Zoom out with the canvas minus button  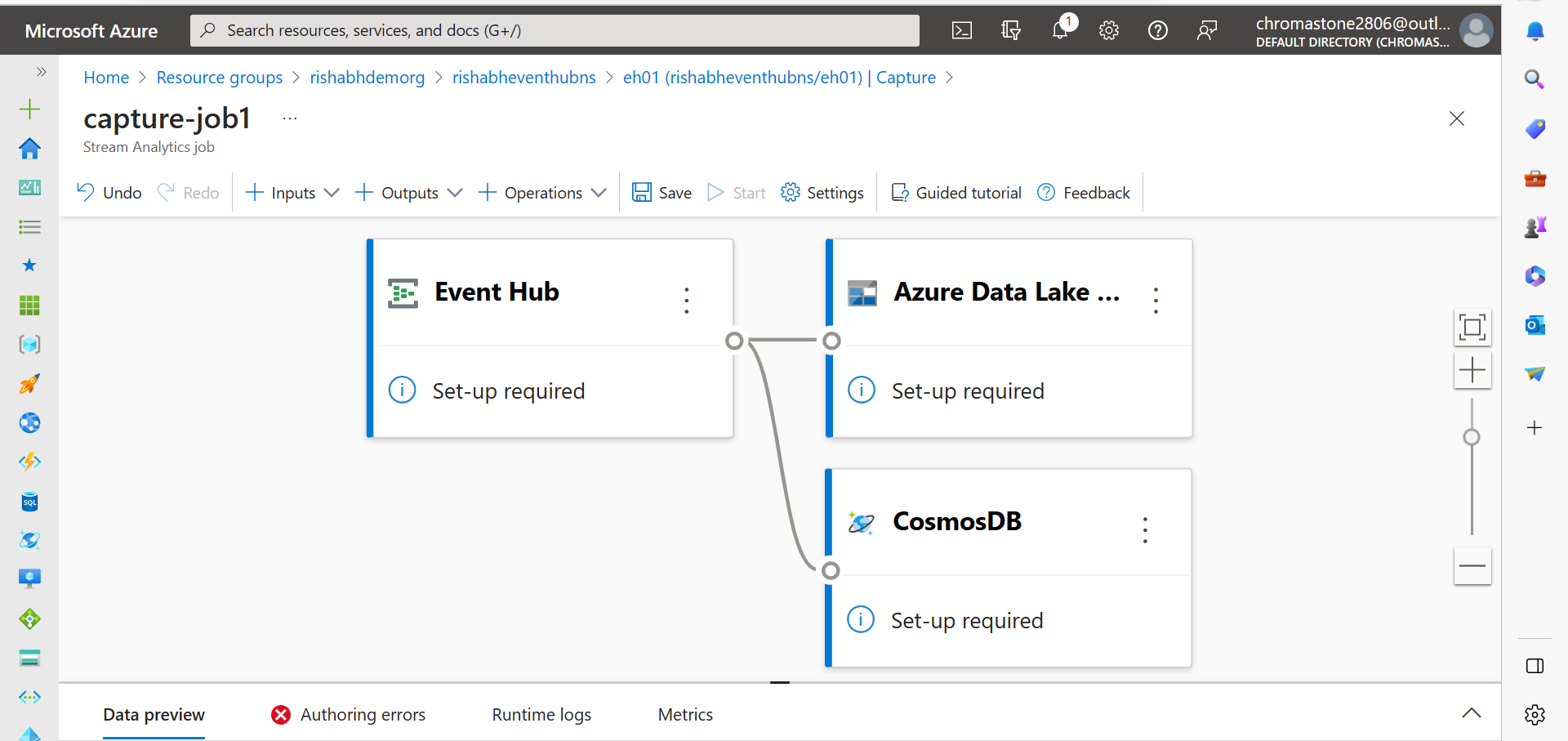point(1472,566)
